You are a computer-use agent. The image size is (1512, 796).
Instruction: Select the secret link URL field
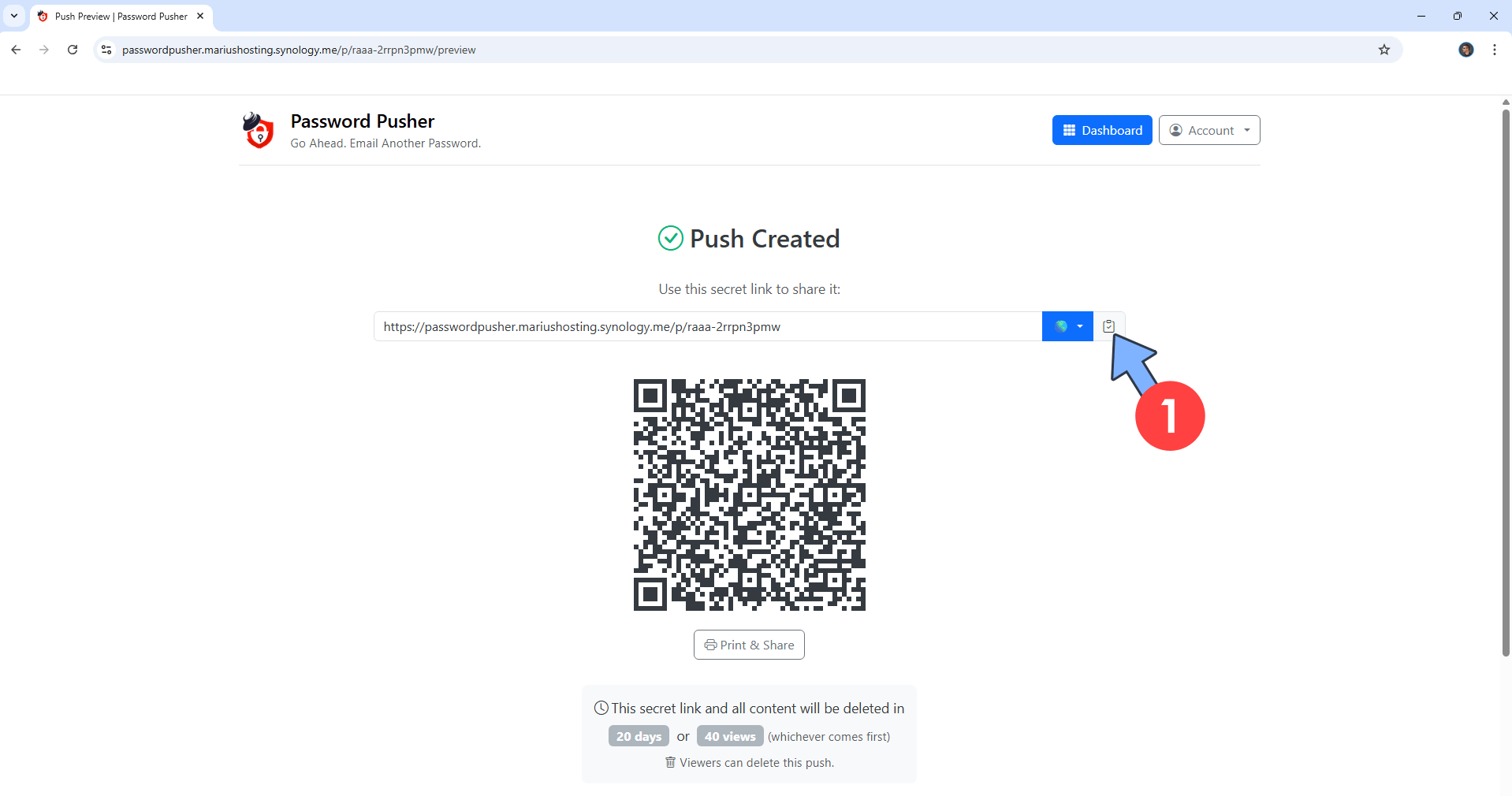pos(707,326)
